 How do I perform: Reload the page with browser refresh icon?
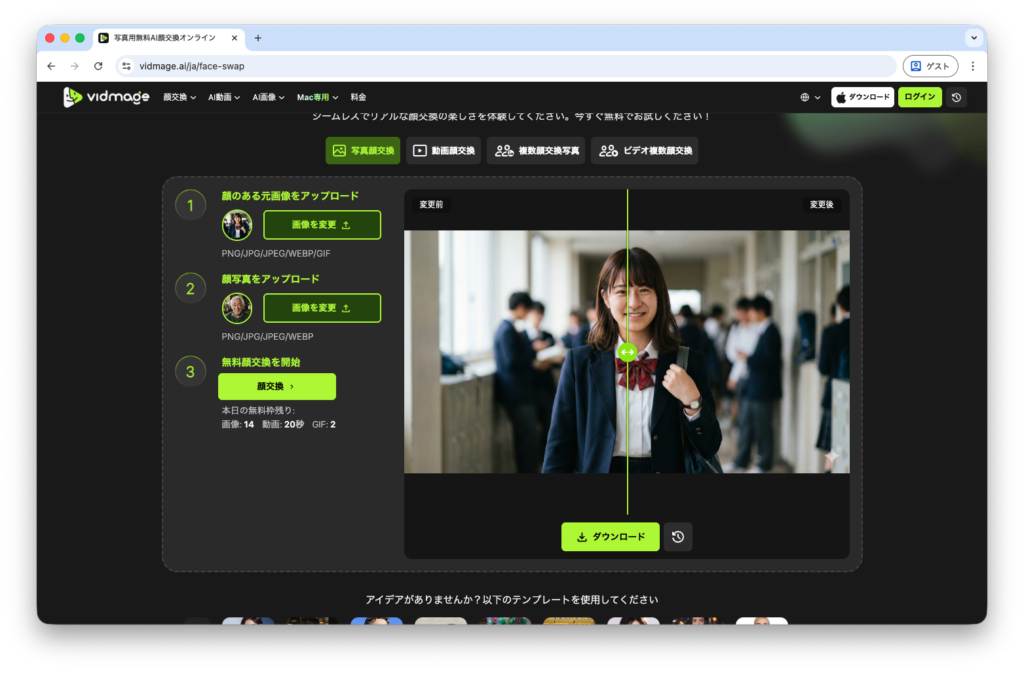98,66
